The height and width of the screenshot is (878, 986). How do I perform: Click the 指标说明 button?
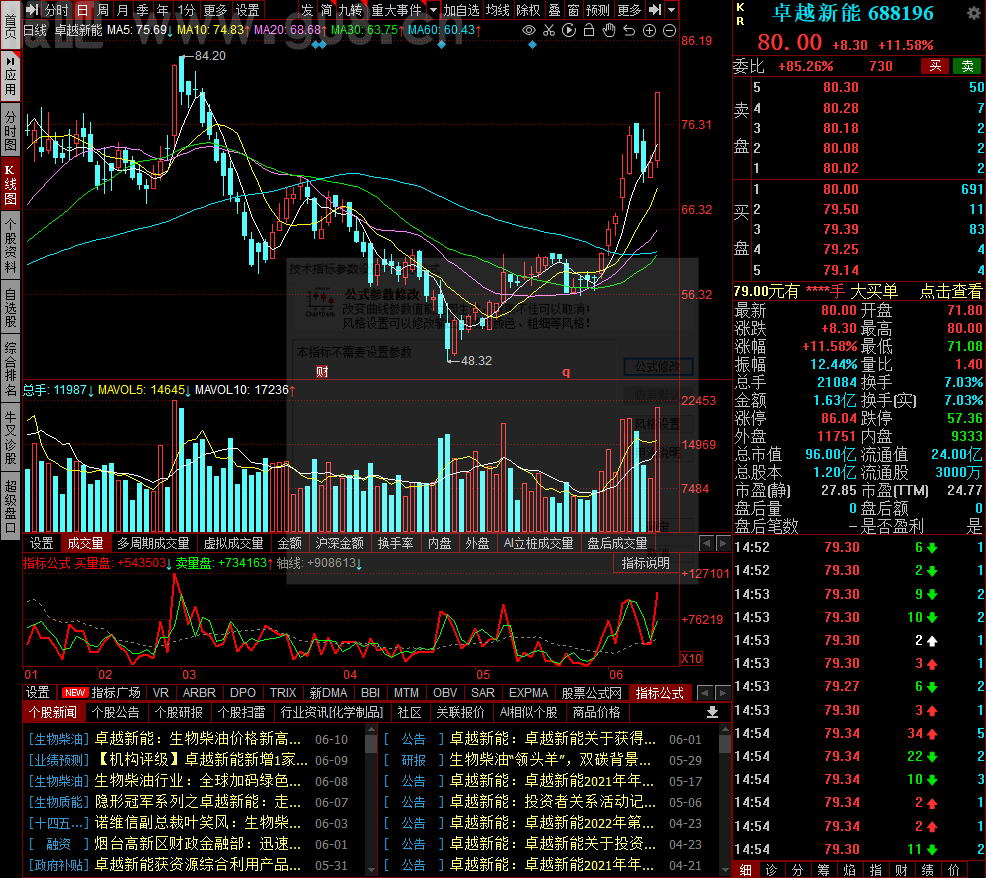tap(646, 564)
